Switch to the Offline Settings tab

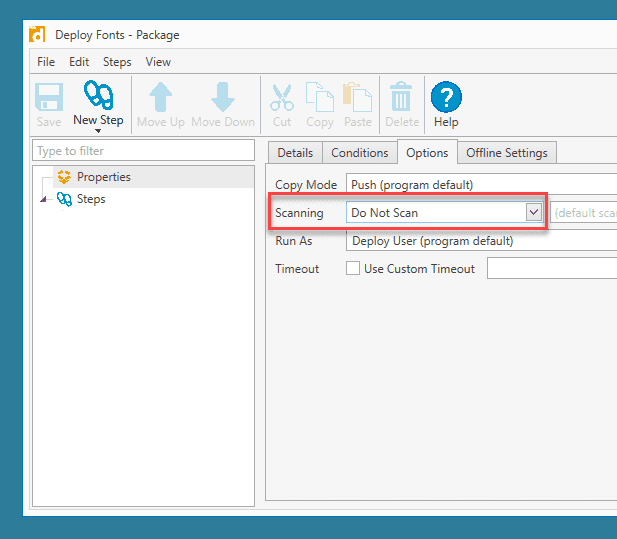coord(507,153)
